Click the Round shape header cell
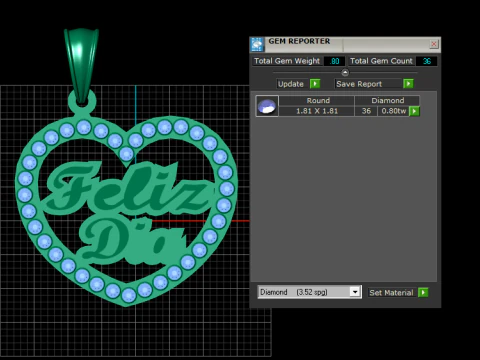This screenshot has width=480, height=360. coord(317,101)
